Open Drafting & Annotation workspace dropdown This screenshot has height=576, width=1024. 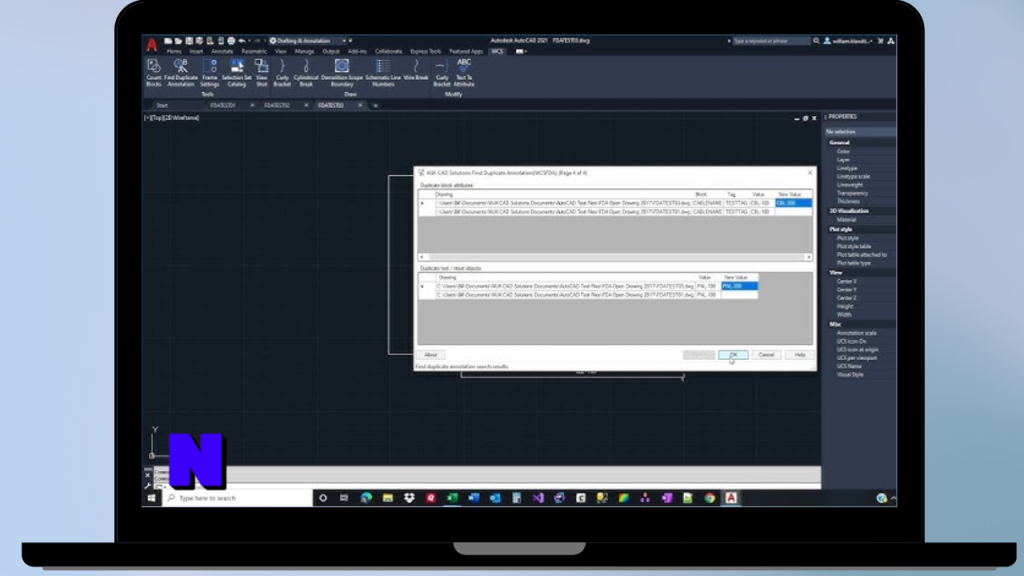pos(308,40)
